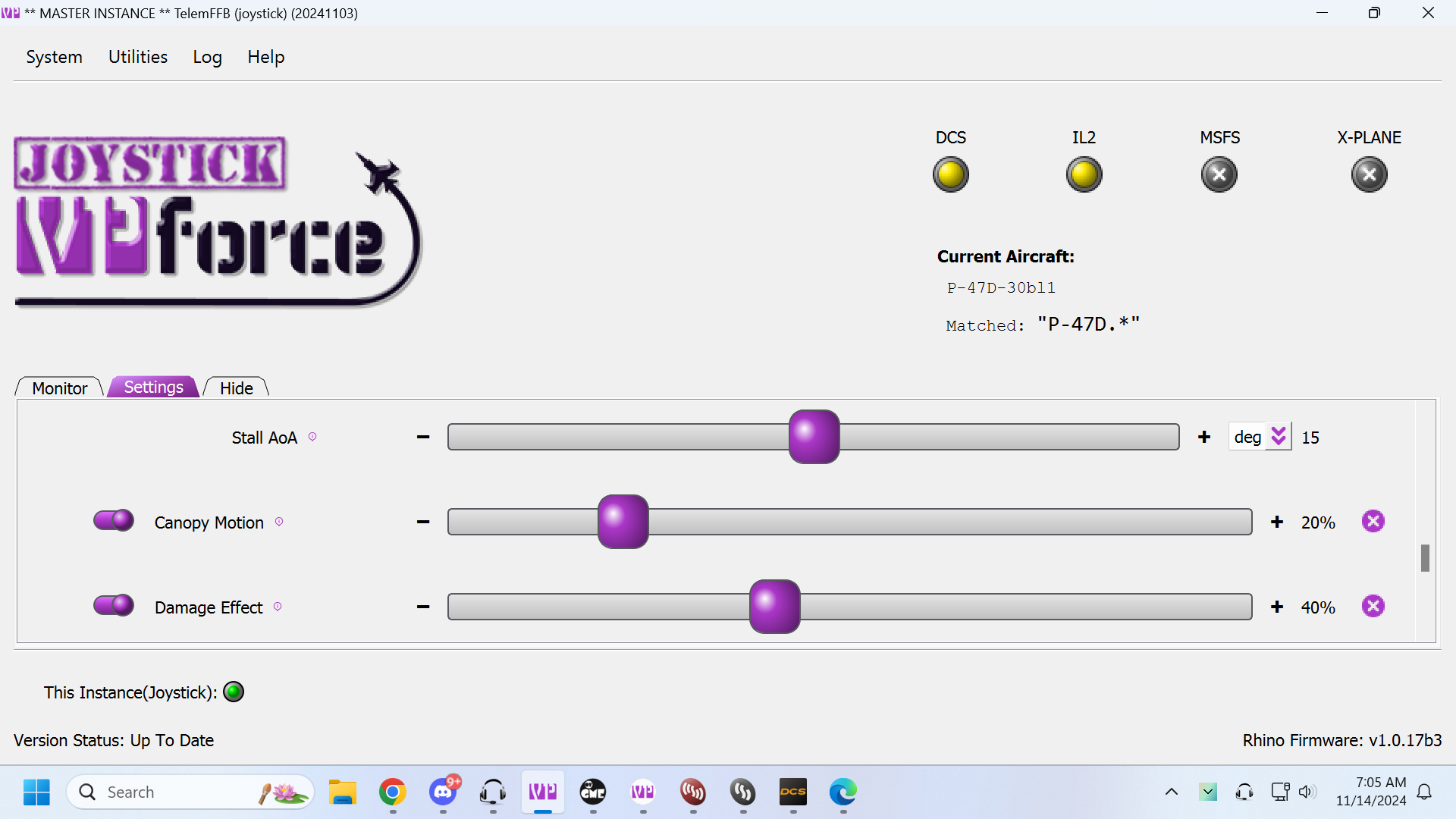
Task: Click the taskbar Search box
Action: click(x=190, y=792)
